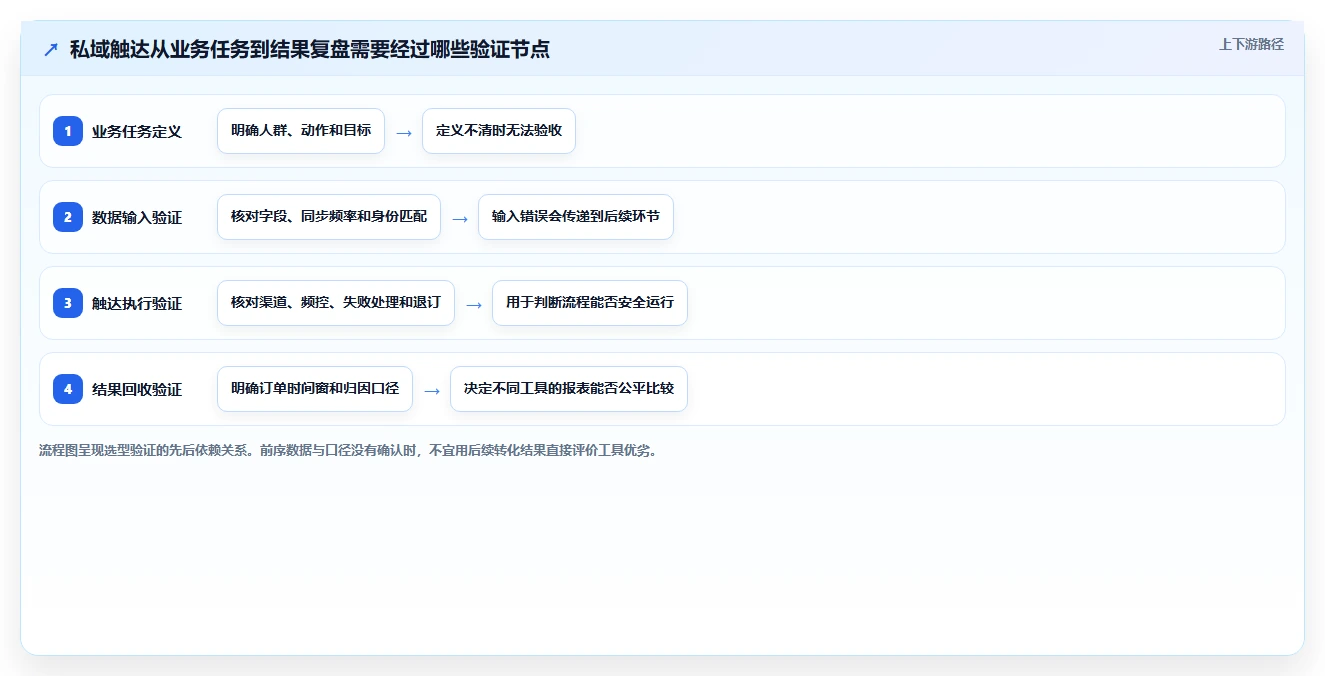Viewport: 1325px width, 676px height.
Task: Select the 触达执行验证 step label
Action: tap(137, 303)
